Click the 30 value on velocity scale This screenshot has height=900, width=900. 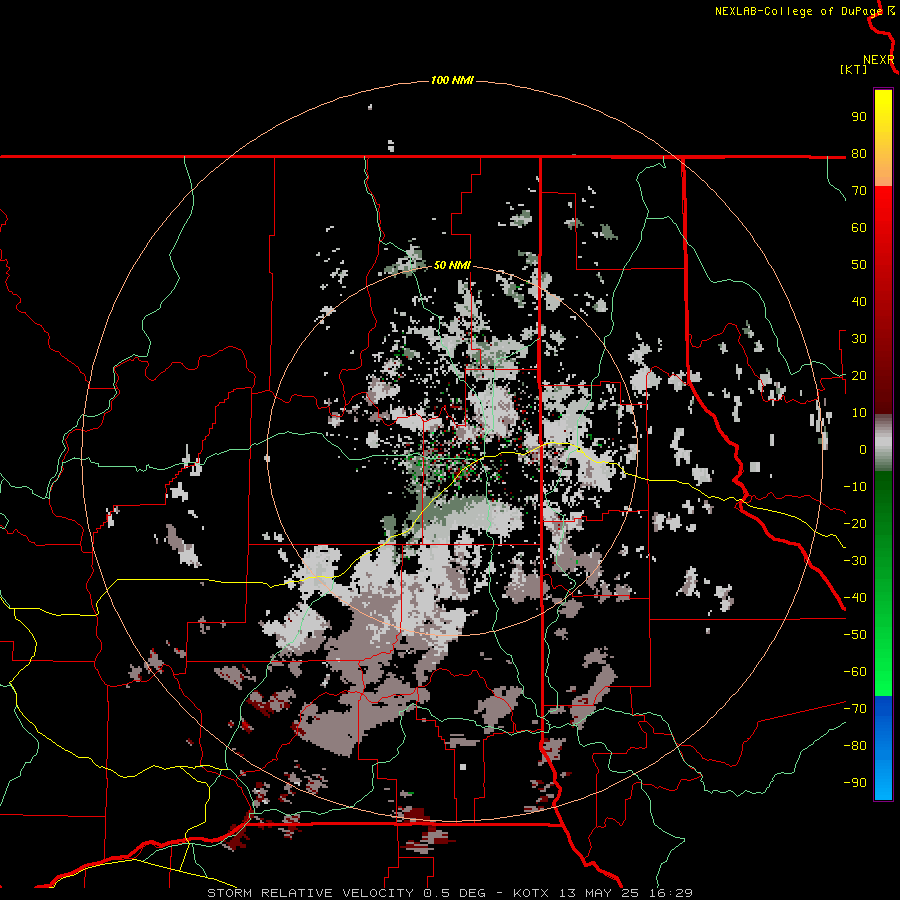[x=859, y=339]
